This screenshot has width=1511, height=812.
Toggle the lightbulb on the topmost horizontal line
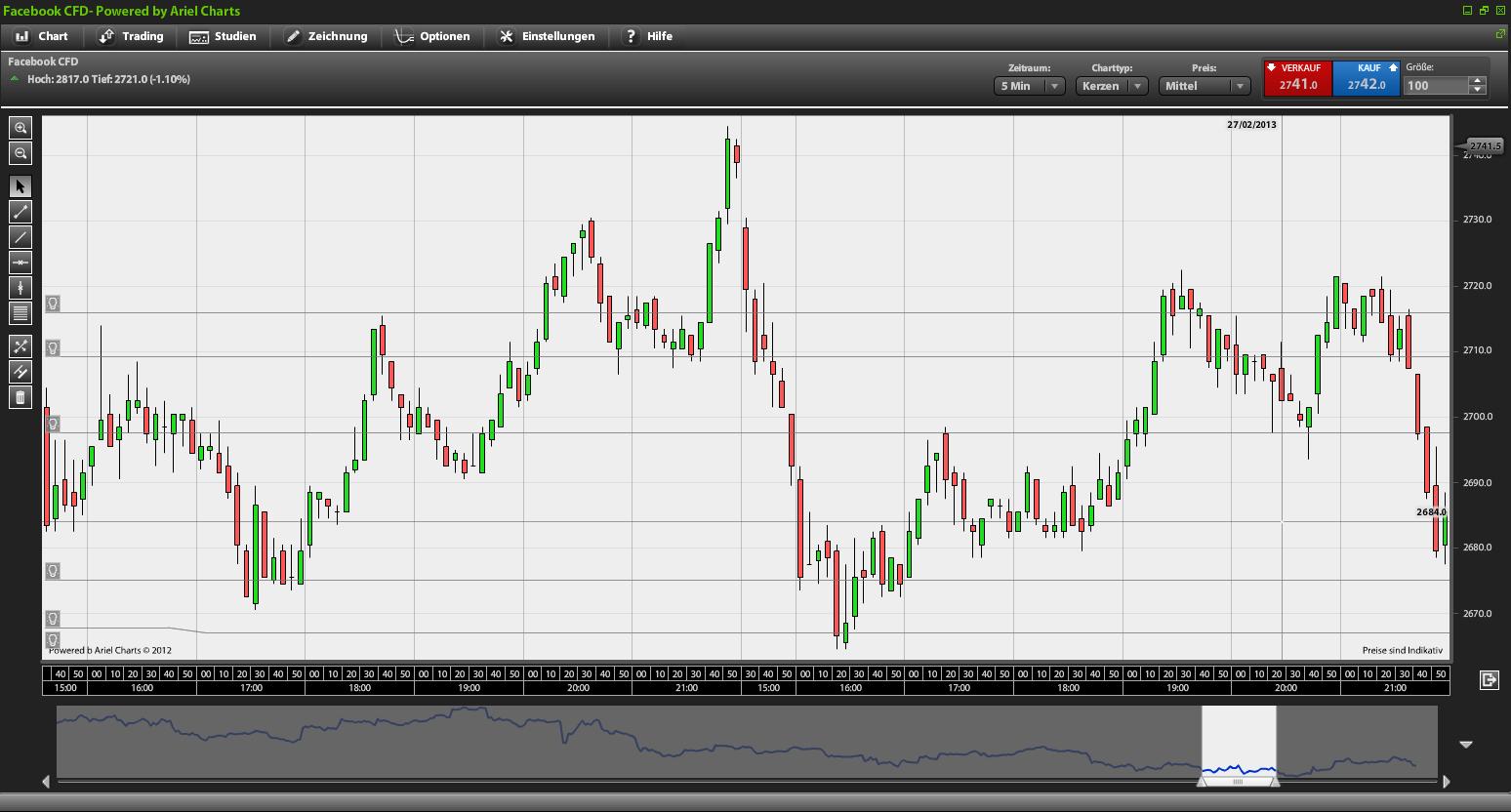[x=53, y=304]
